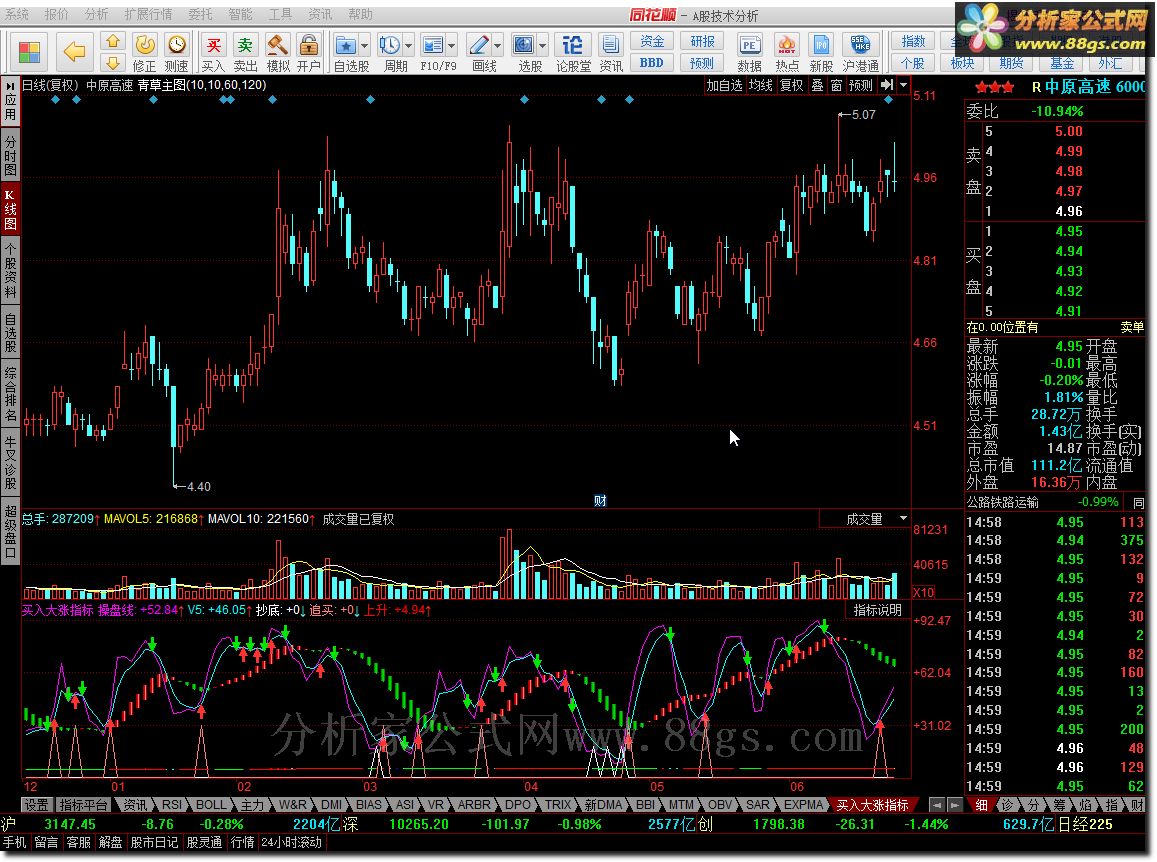Open the 自选股 favorites folder icon
Viewport: 1157px width, 862px height.
tap(345, 46)
